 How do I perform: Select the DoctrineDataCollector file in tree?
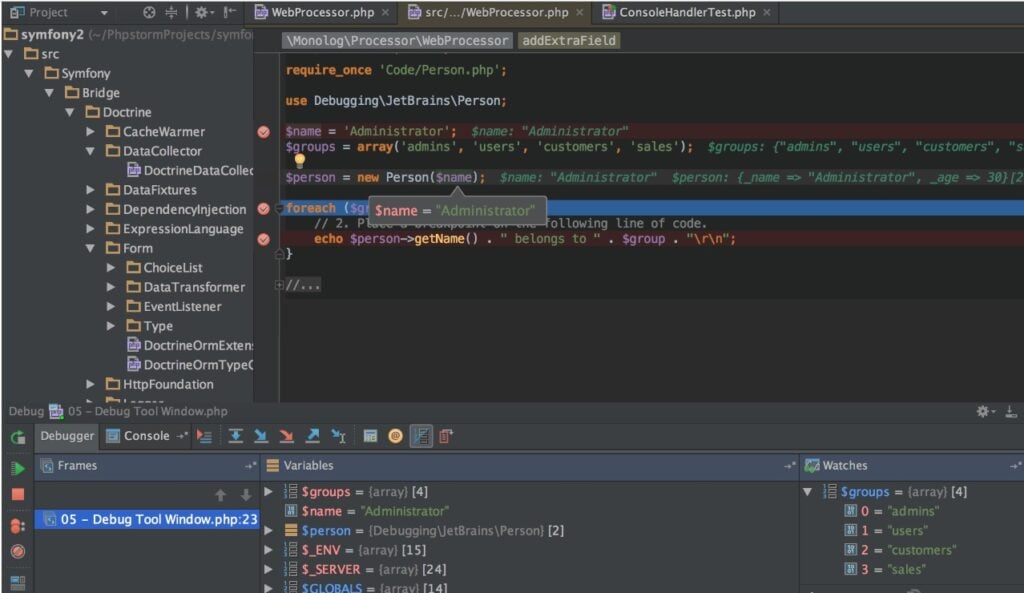pyautogui.click(x=191, y=170)
